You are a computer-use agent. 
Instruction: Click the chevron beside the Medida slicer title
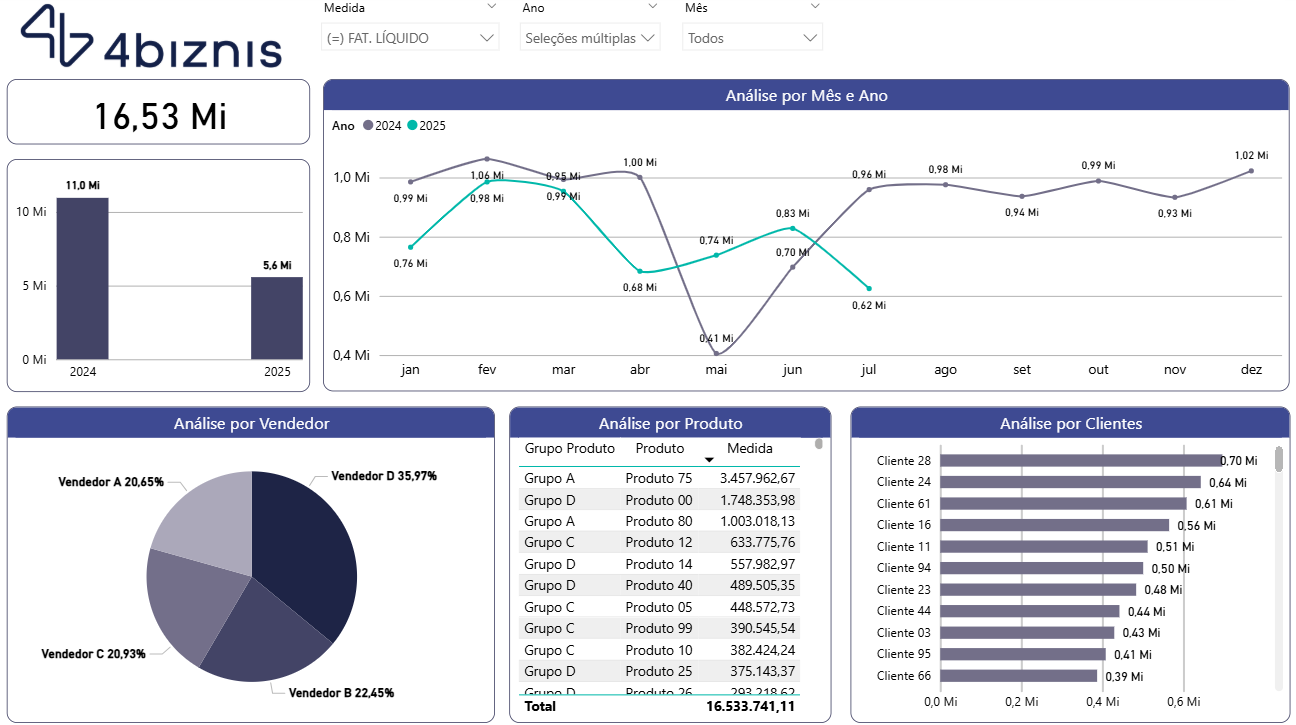490,7
